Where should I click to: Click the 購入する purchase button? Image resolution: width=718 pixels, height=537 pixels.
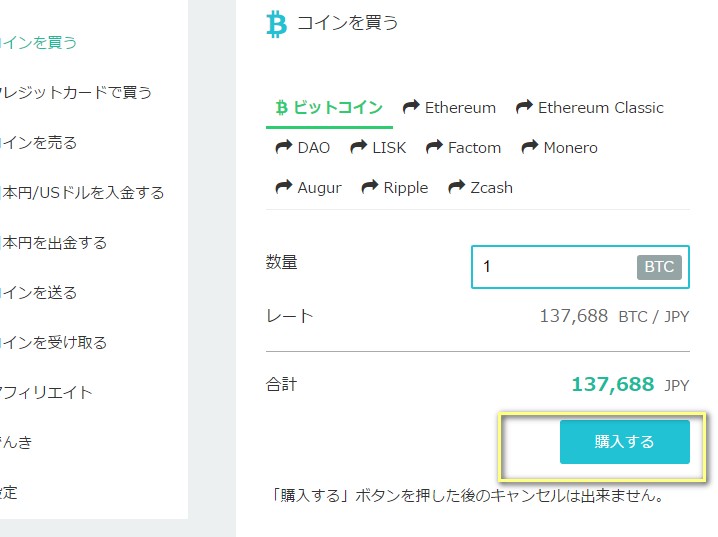[x=625, y=442]
